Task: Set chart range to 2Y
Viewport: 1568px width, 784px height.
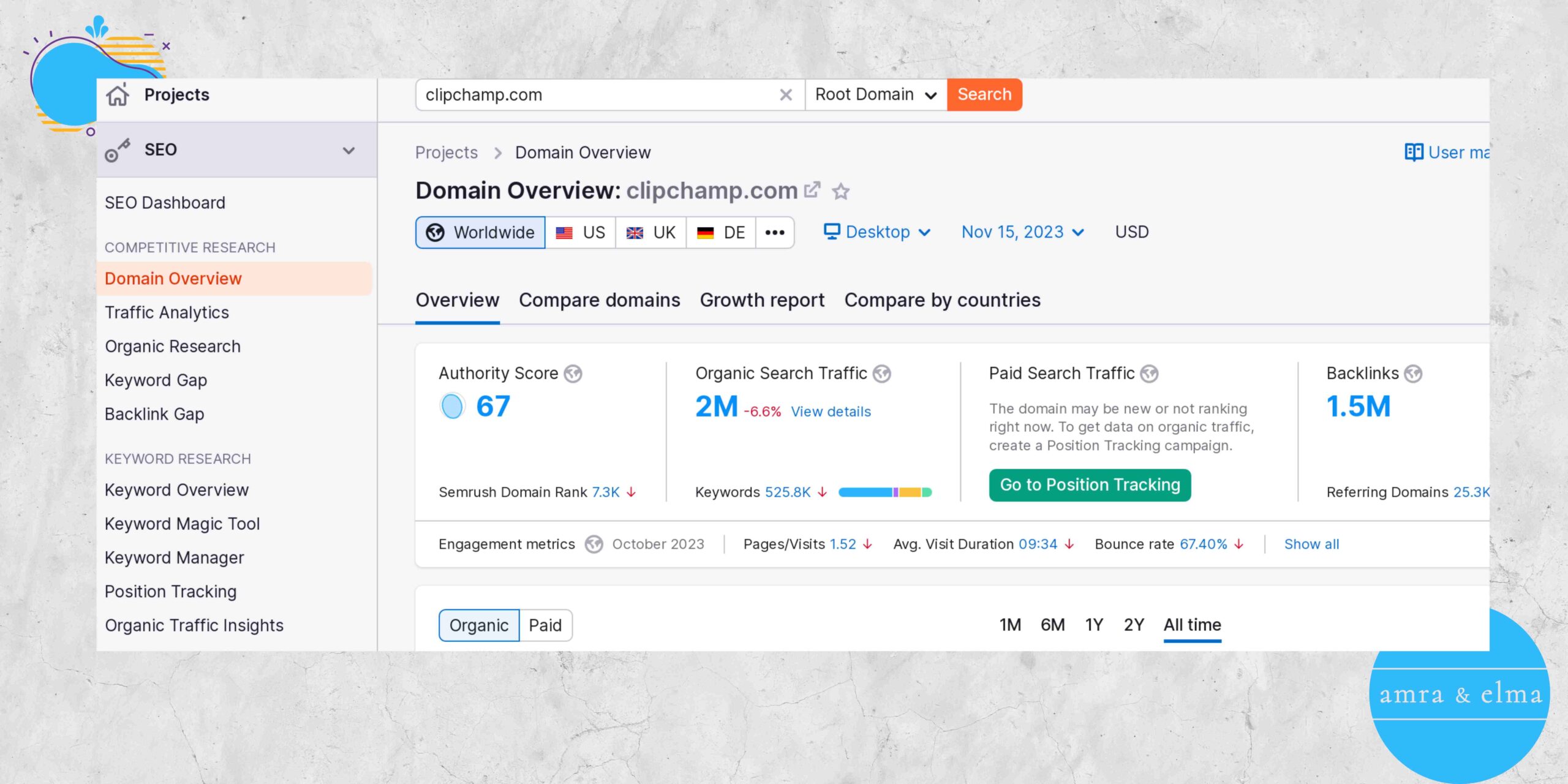Action: [1134, 625]
